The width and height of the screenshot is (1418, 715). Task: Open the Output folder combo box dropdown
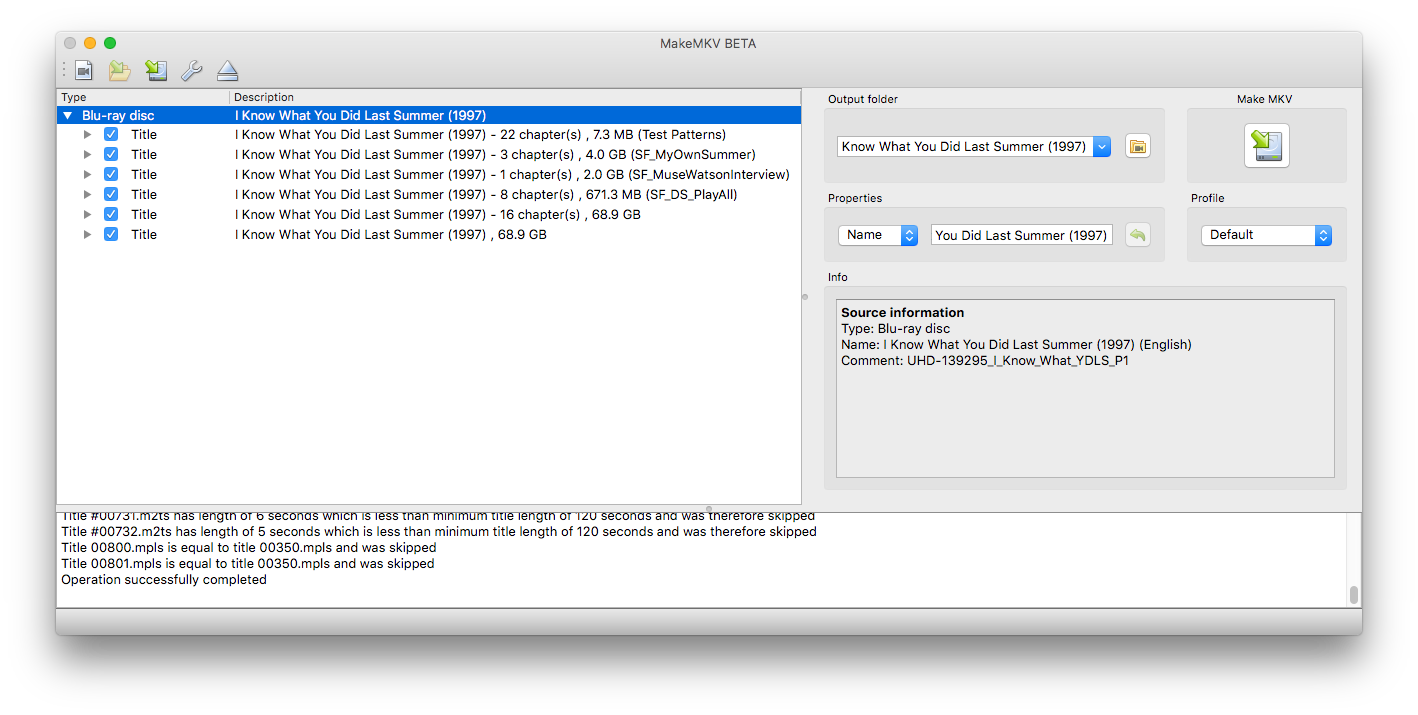pyautogui.click(x=1102, y=146)
